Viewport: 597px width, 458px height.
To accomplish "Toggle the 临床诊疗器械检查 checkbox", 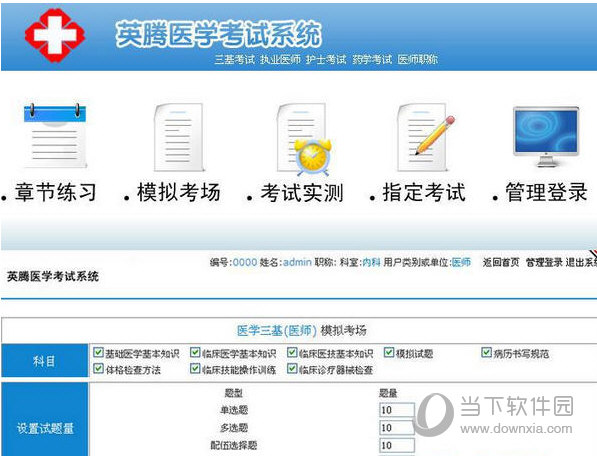I will pos(292,368).
